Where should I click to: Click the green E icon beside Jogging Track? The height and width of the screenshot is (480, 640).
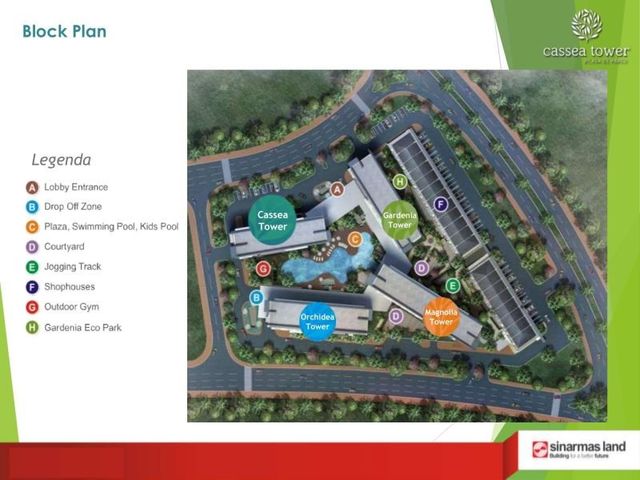[32, 267]
